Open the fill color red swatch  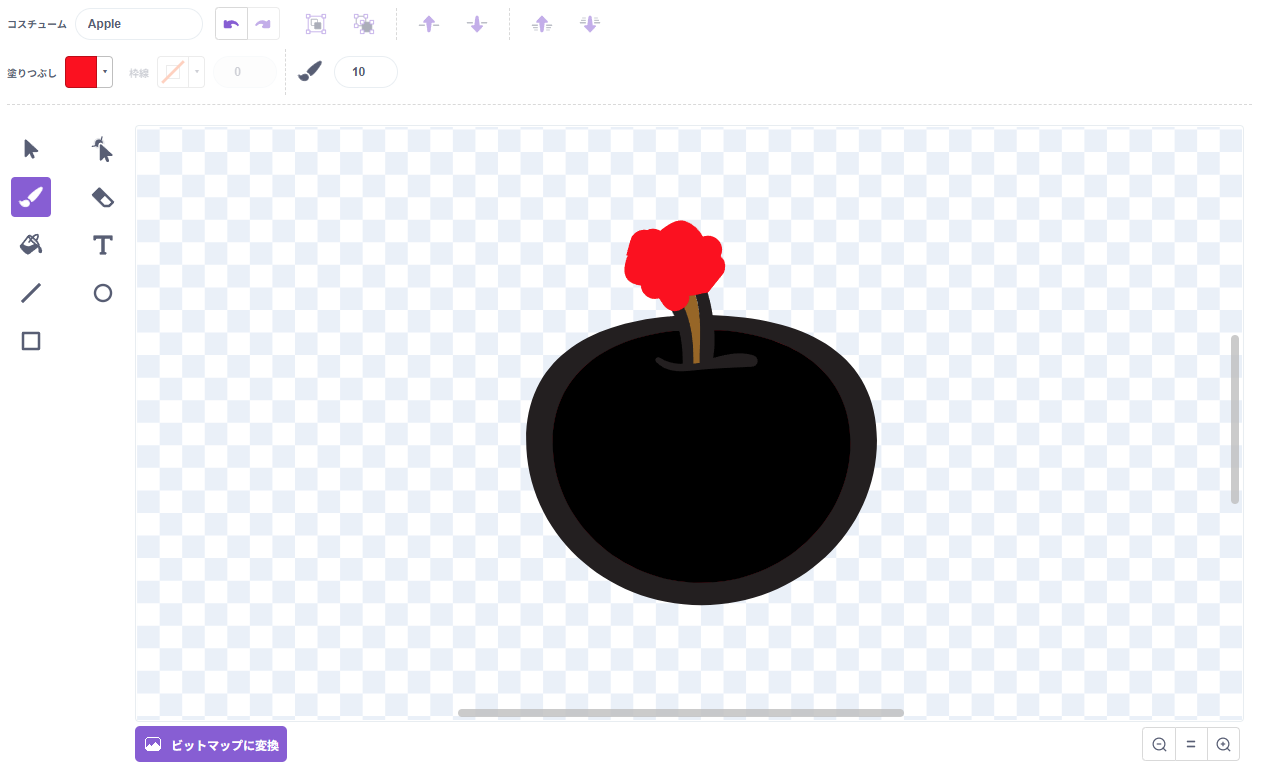81,72
